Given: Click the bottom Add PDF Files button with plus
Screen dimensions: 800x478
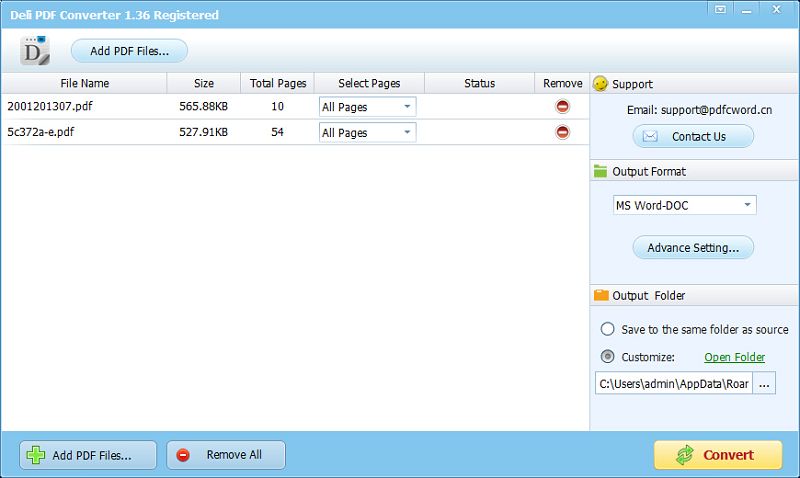Looking at the screenshot, I should pos(88,455).
